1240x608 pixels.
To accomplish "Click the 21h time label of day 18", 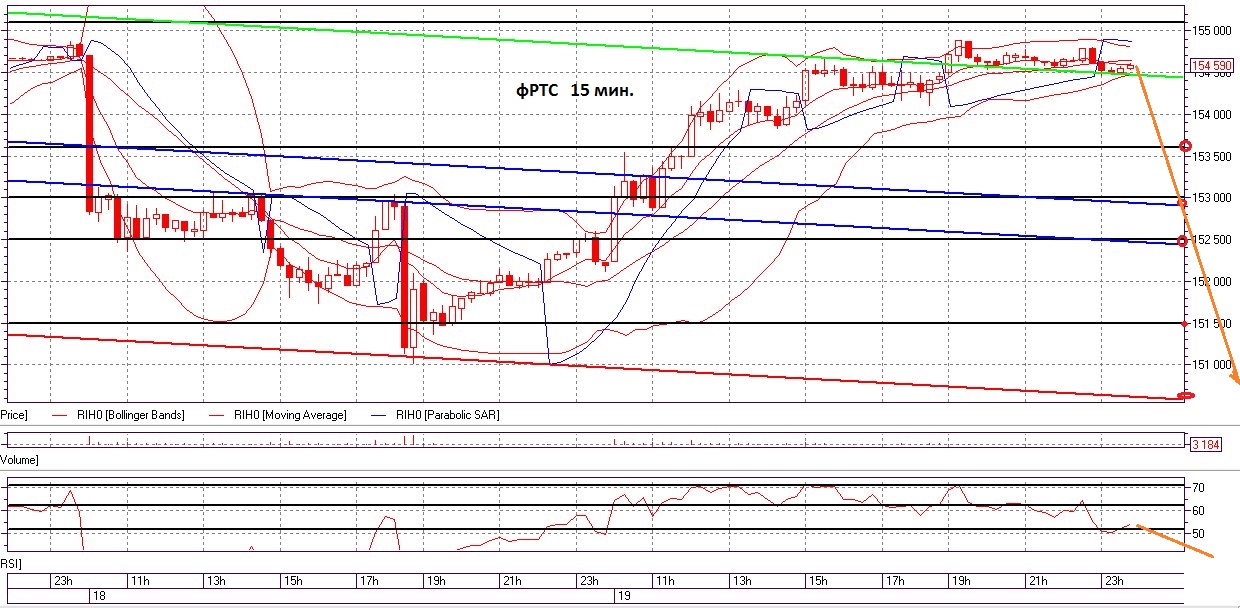I will tap(514, 581).
